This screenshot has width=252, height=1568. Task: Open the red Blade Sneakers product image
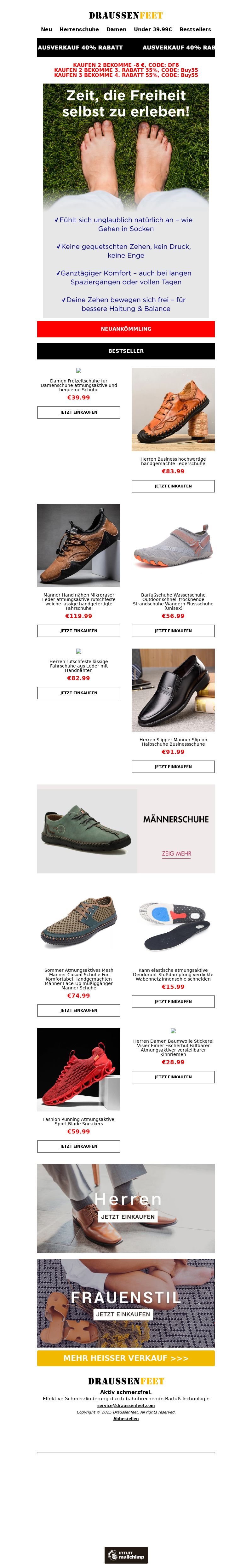pyautogui.click(x=78, y=1070)
